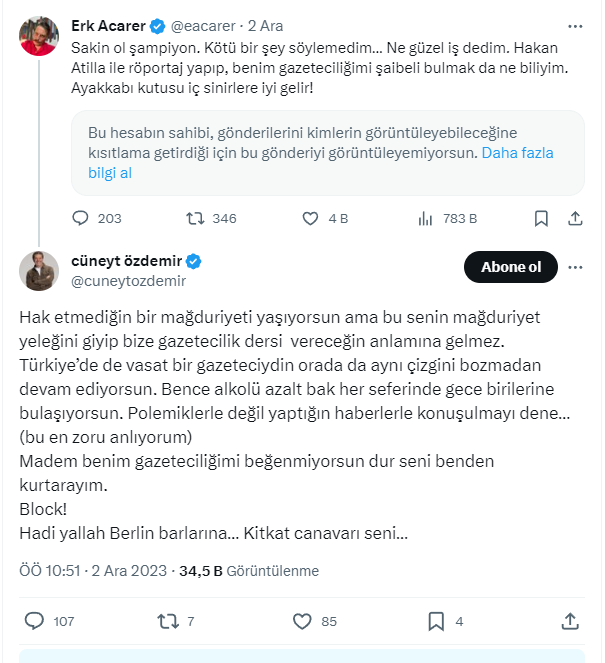Screen dimensions: 605x663
Task: Open cüneyt özdemir's profile picture
Action: (39, 271)
